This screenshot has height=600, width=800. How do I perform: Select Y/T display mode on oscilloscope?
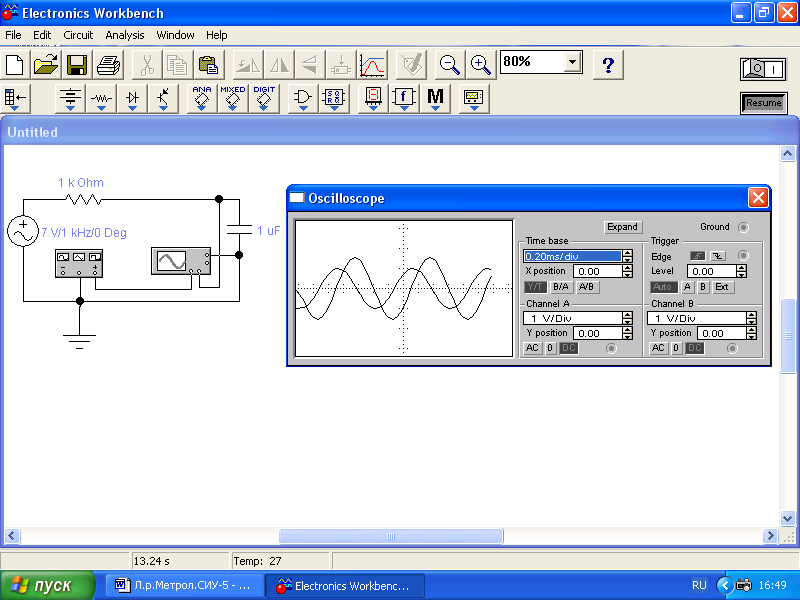tap(535, 287)
